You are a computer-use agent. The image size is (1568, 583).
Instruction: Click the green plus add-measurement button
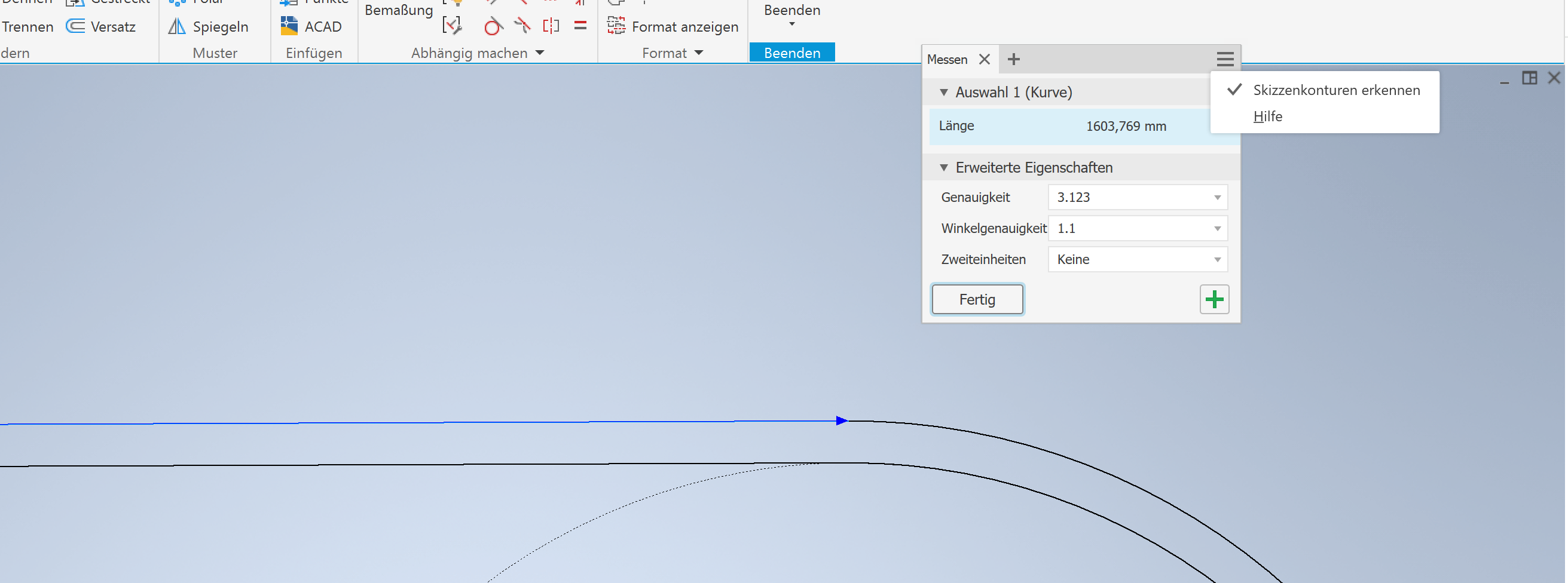click(1215, 300)
